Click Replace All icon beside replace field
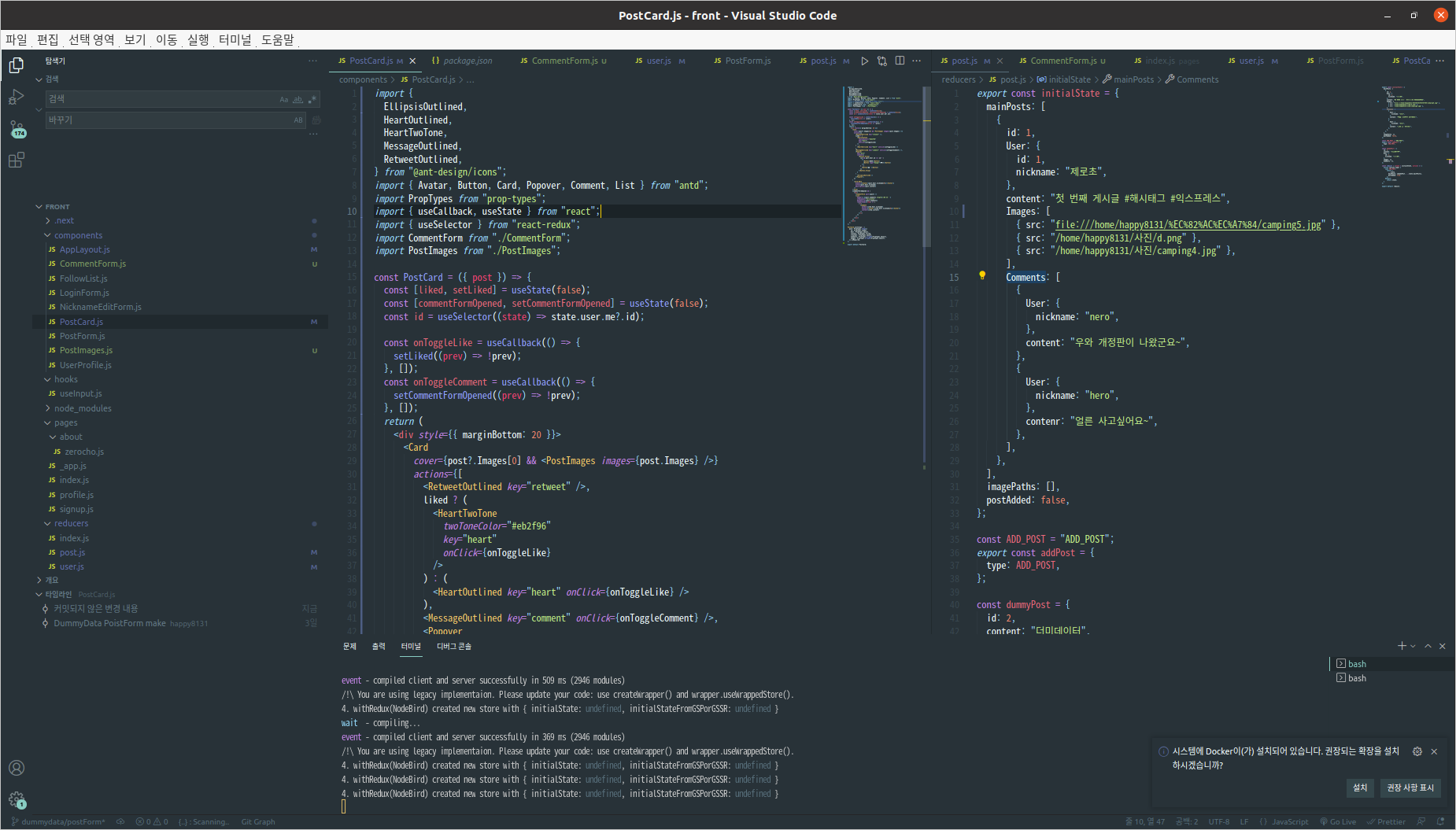 pyautogui.click(x=316, y=120)
